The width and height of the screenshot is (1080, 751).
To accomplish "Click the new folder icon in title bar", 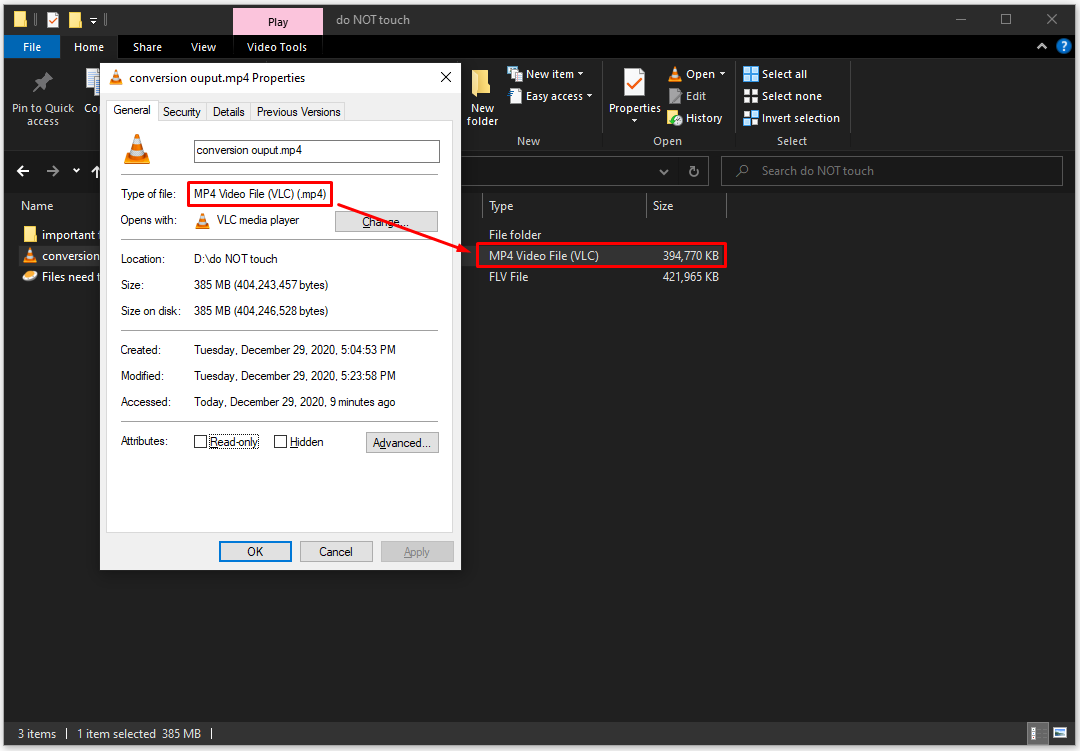I will pyautogui.click(x=75, y=20).
